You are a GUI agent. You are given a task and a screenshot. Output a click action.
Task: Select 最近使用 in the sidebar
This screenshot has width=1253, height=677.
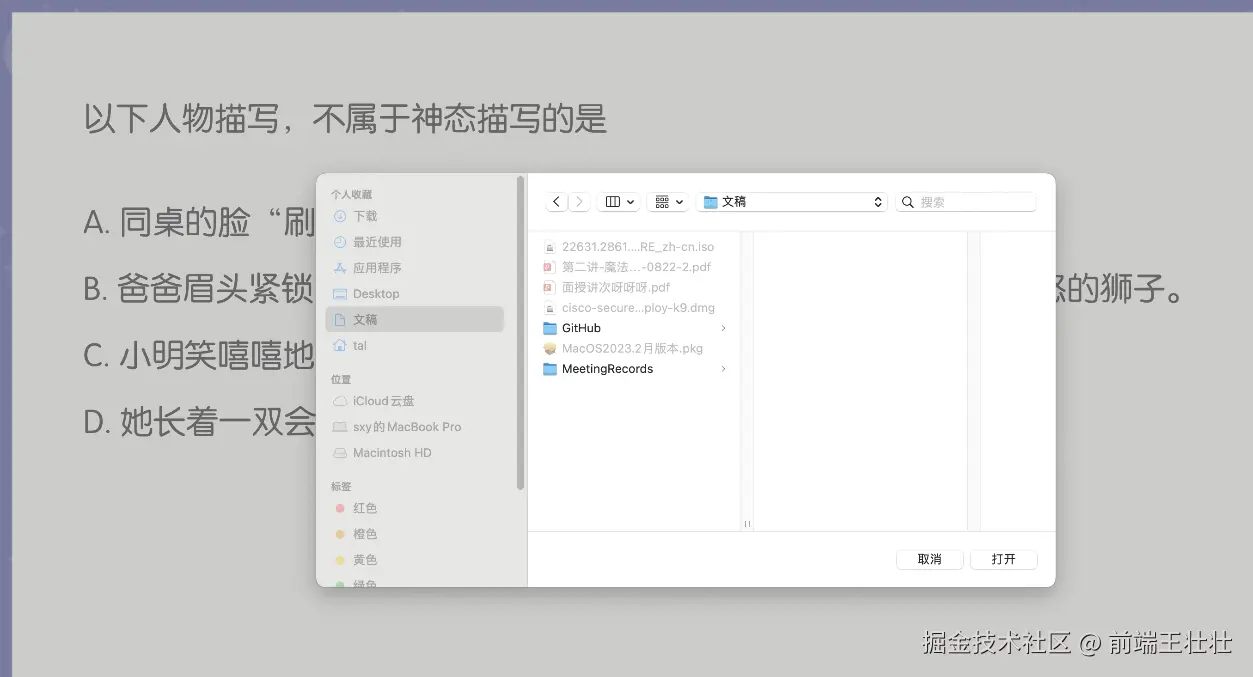tap(414, 242)
